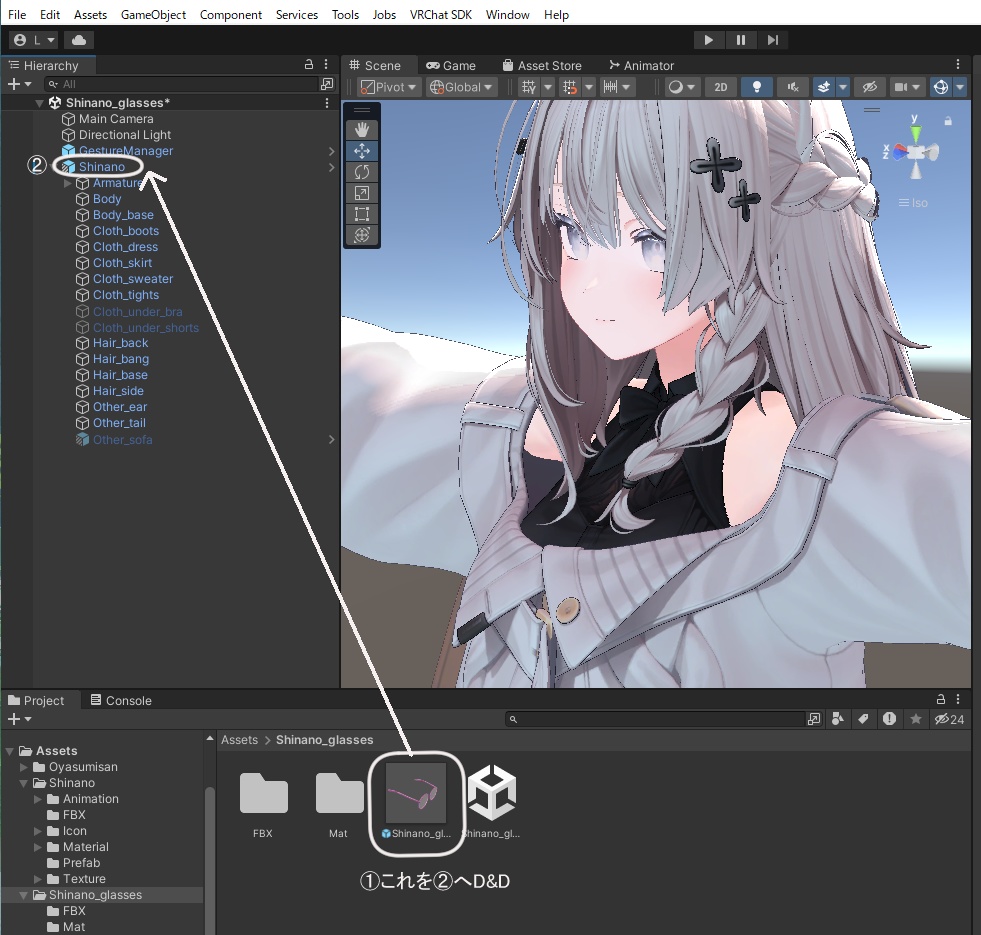Toggle scene lighting bulb
Screen dimensions: 981x935
click(757, 87)
